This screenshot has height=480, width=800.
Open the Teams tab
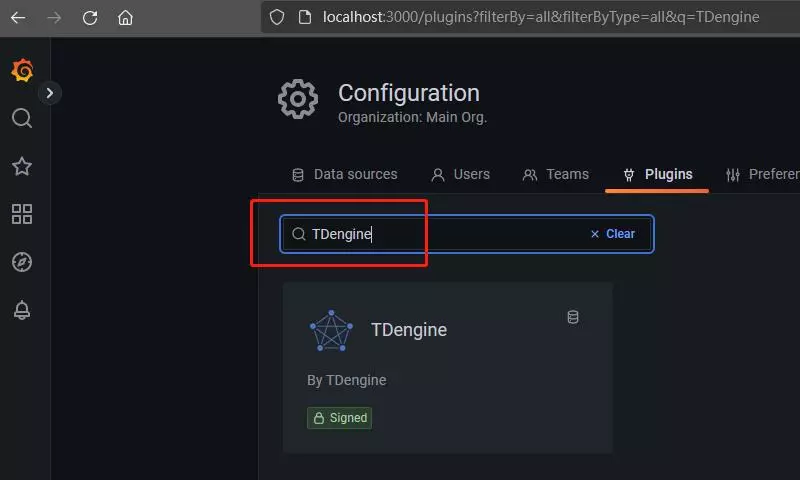point(556,174)
